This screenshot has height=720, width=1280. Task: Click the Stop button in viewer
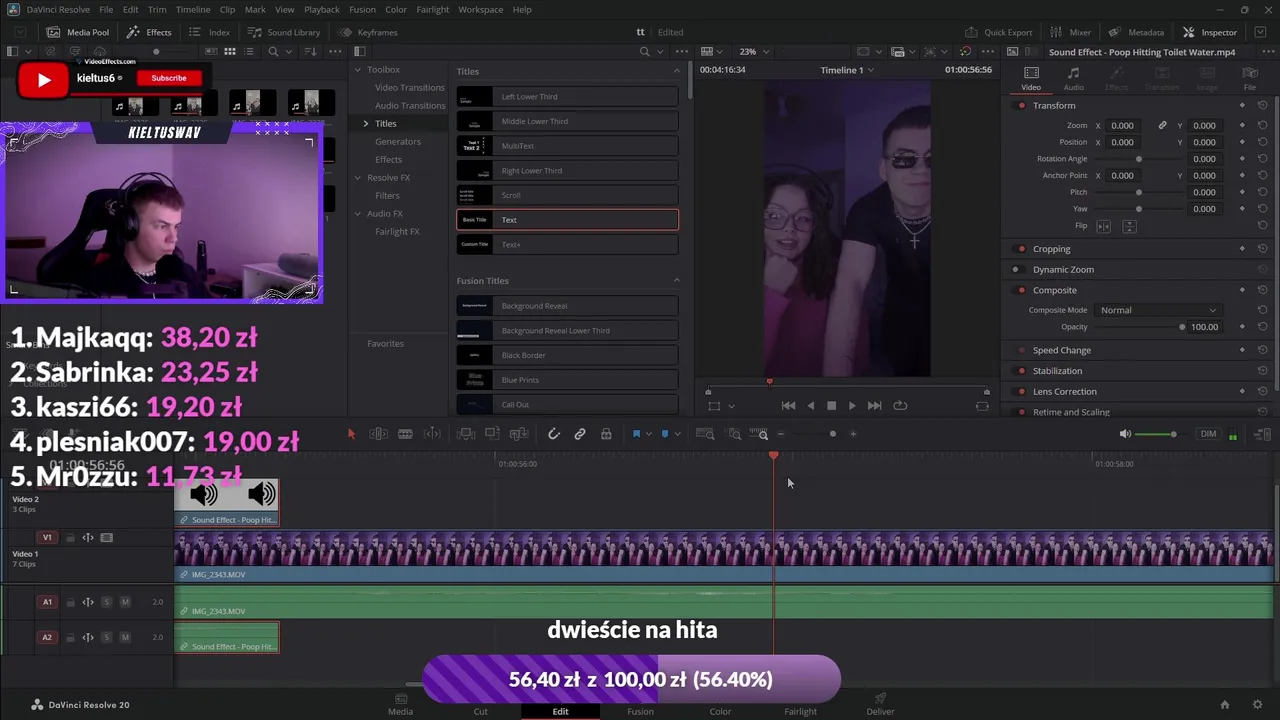tap(831, 405)
